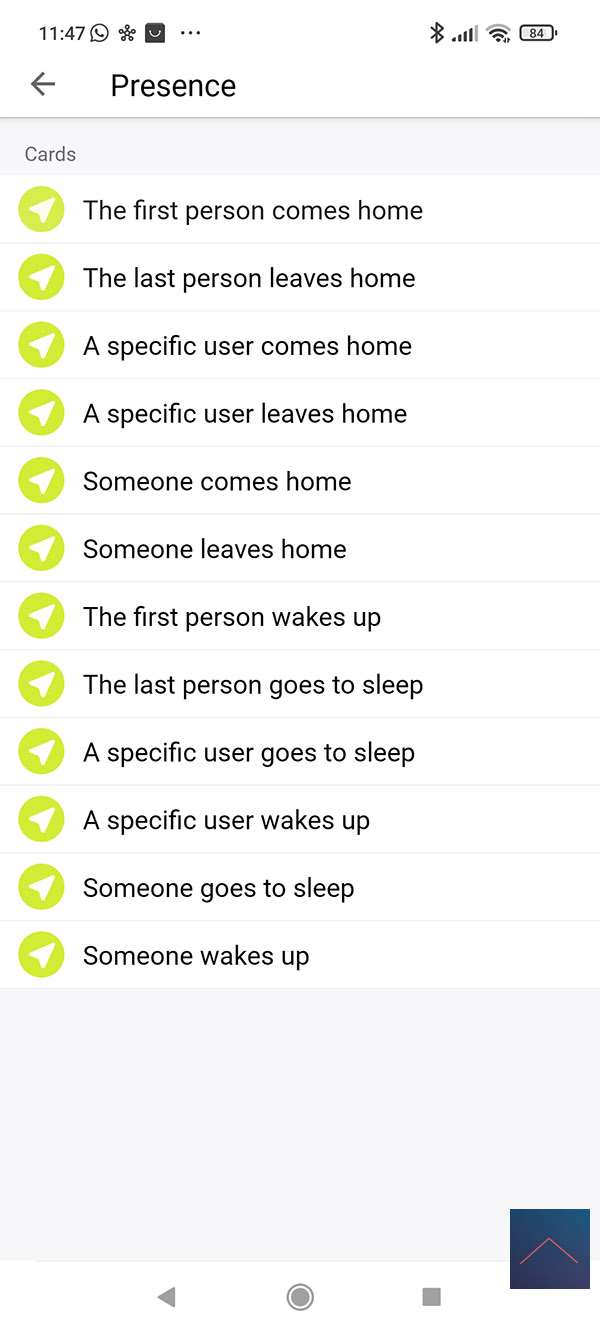600x1333 pixels.
Task: Tap the green icon beside 'The first person comes home'
Action: (41, 210)
